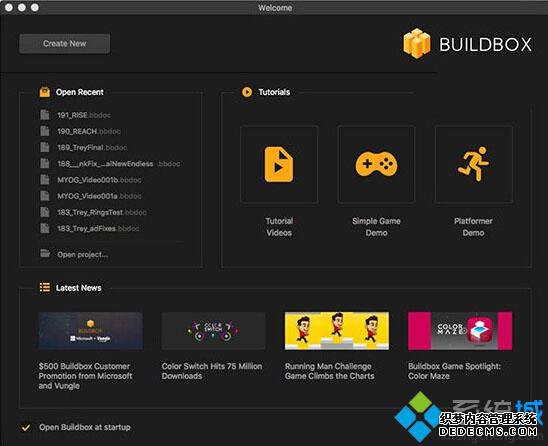Open recent file MYOG_Video001b.bbdoc

tap(99, 180)
